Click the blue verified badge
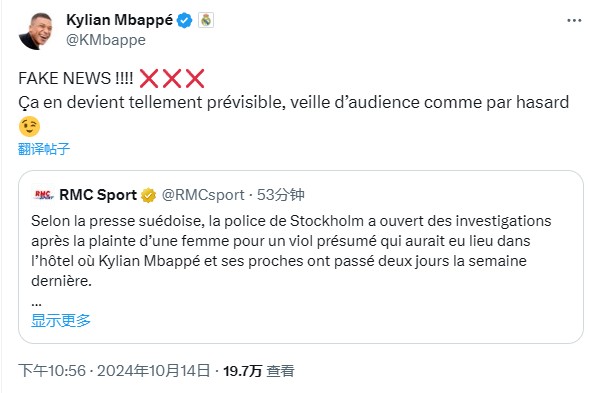 tap(185, 20)
